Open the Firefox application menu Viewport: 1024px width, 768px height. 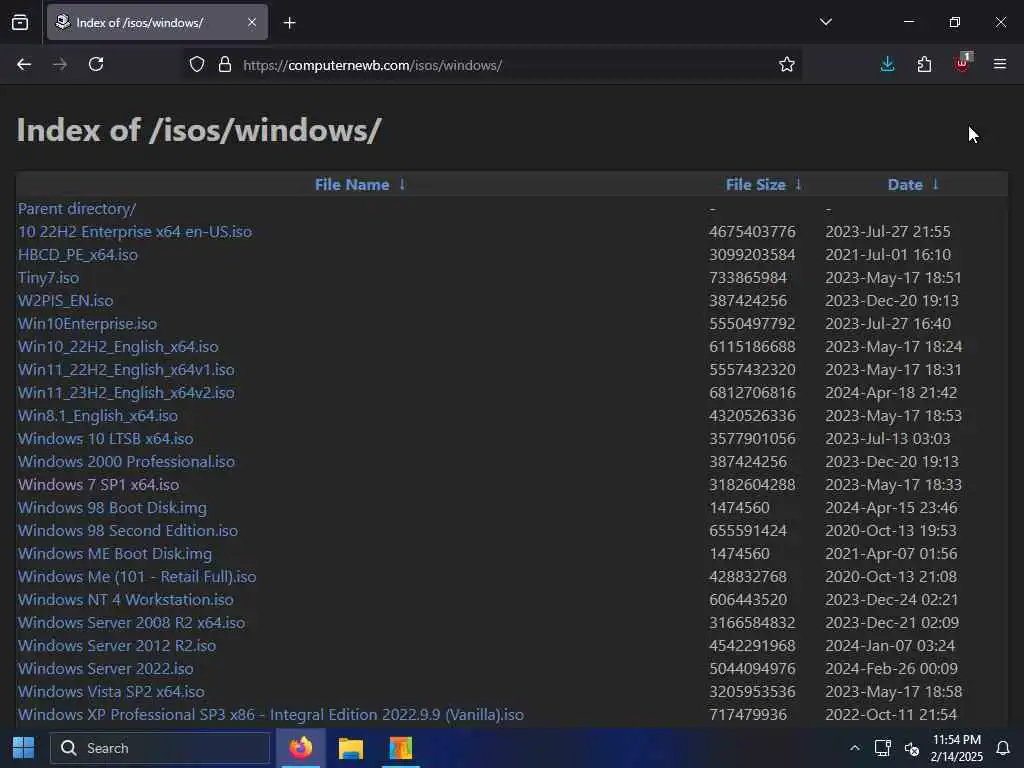[x=1000, y=64]
